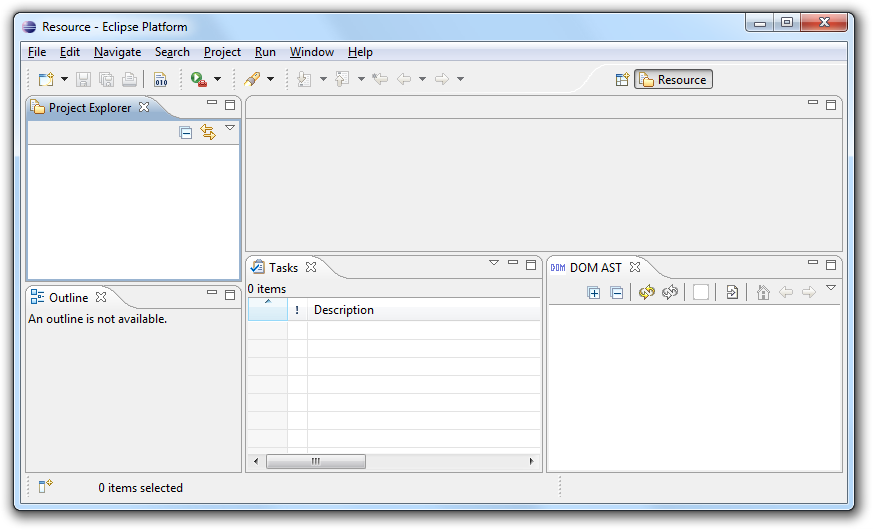The height and width of the screenshot is (530, 873).
Task: Minimize the Tasks panel
Action: point(513,262)
